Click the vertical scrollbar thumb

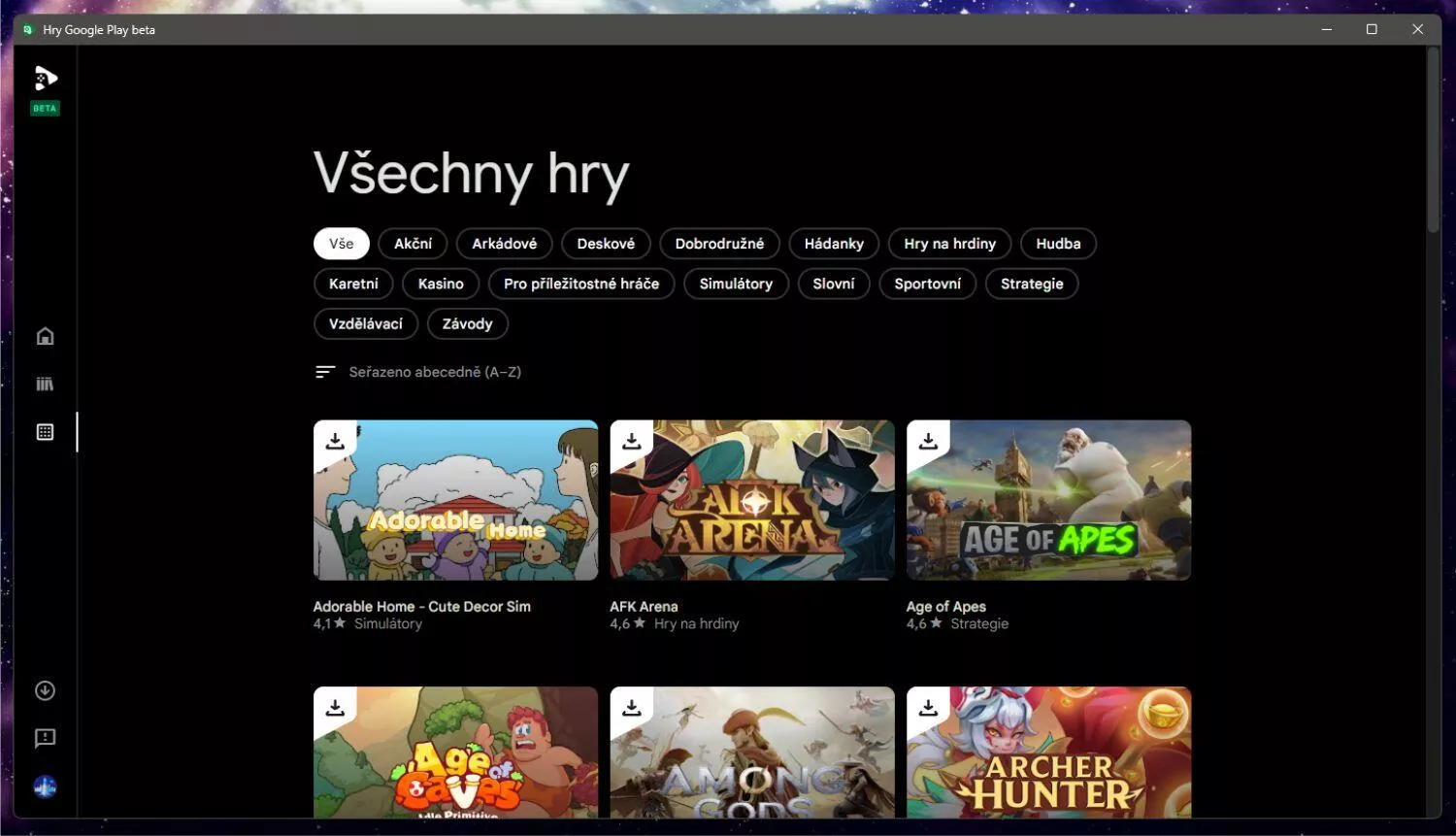coord(1433,140)
